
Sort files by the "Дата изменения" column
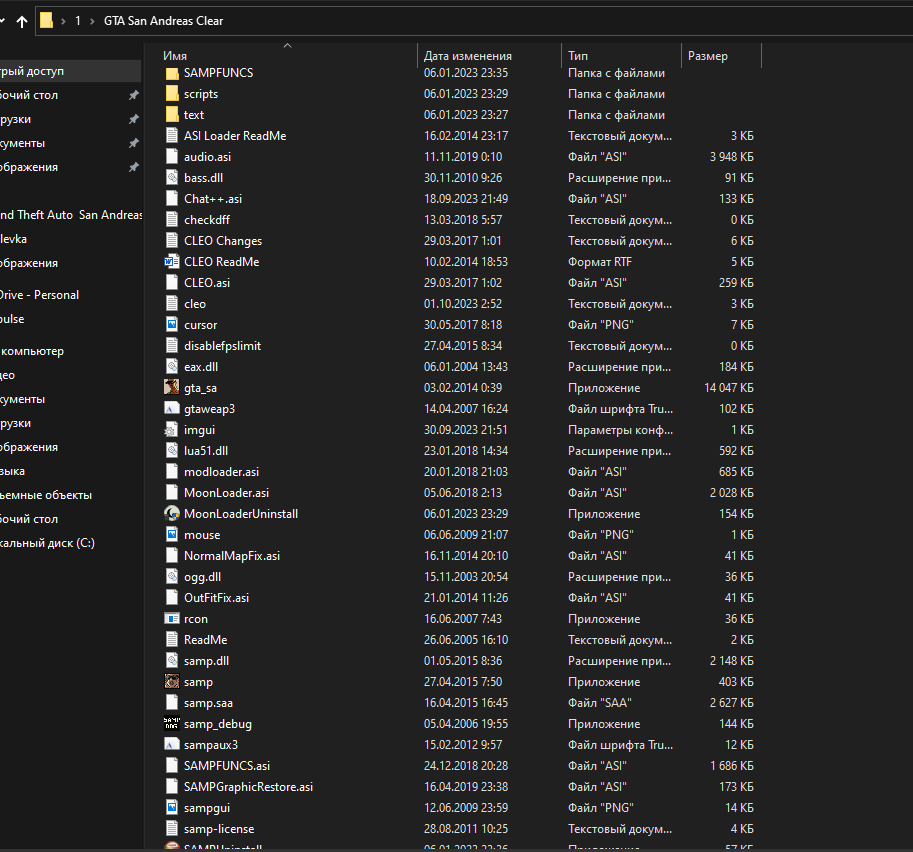point(468,56)
